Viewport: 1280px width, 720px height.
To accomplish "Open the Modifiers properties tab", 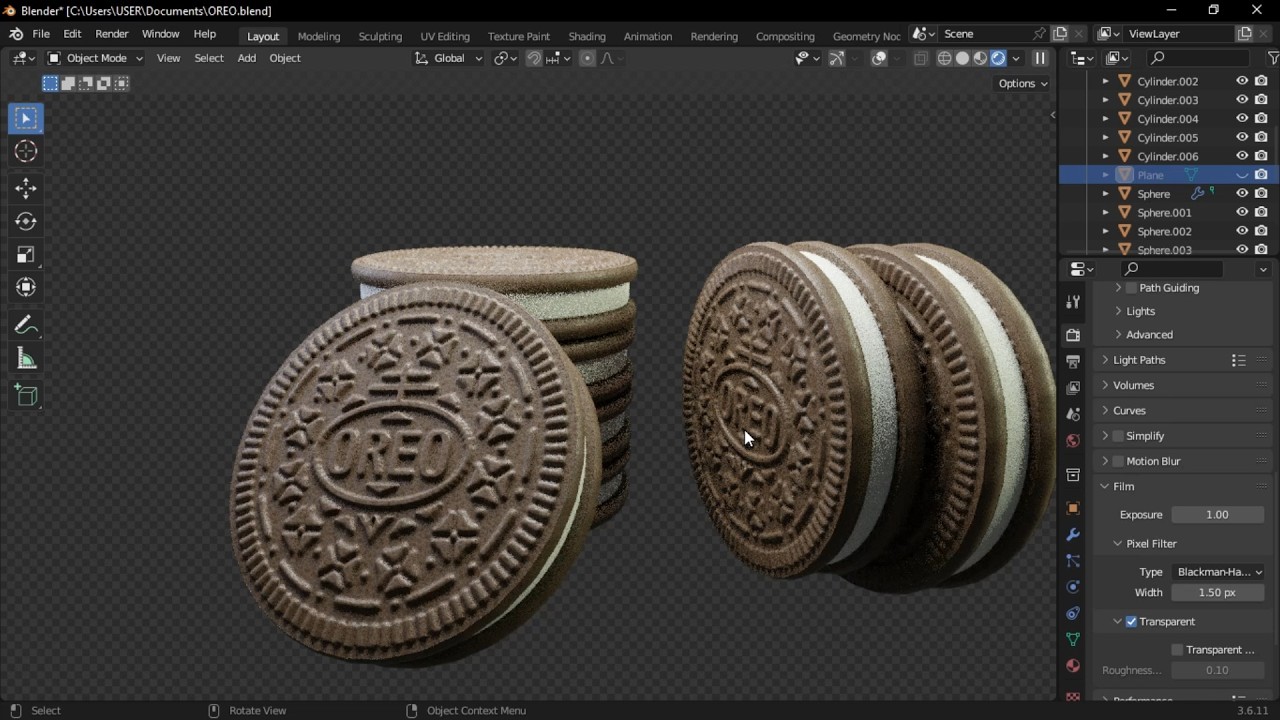I will point(1073,534).
